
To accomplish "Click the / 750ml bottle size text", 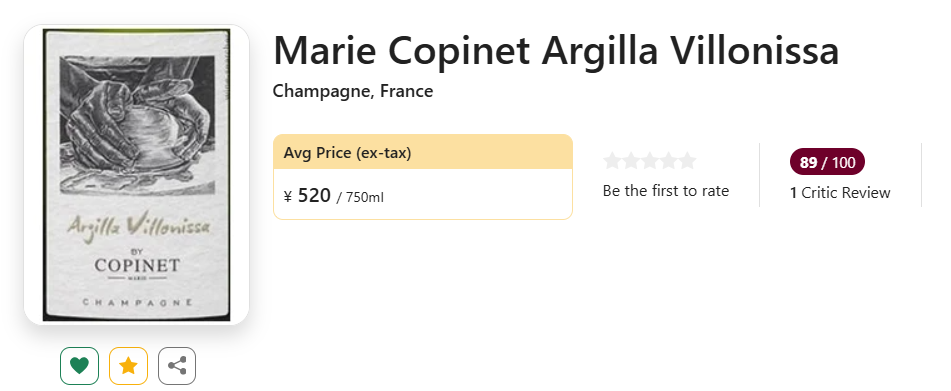I will [x=360, y=198].
